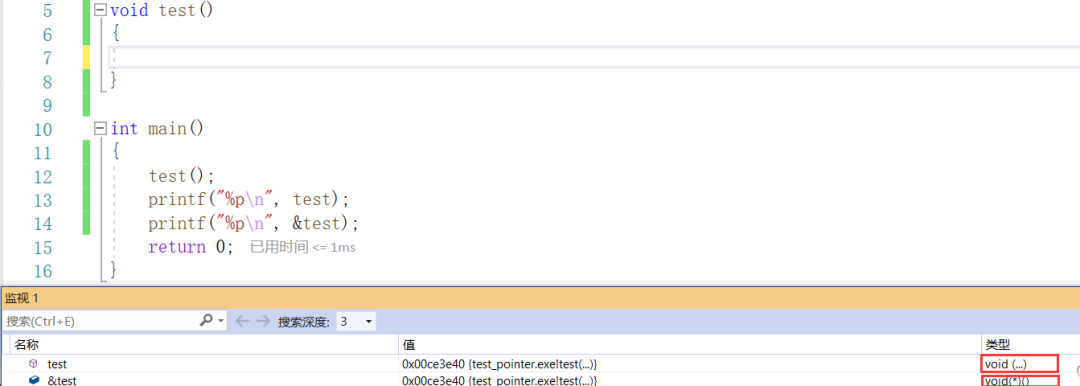Select the 监视 1 panel title

coord(22,298)
